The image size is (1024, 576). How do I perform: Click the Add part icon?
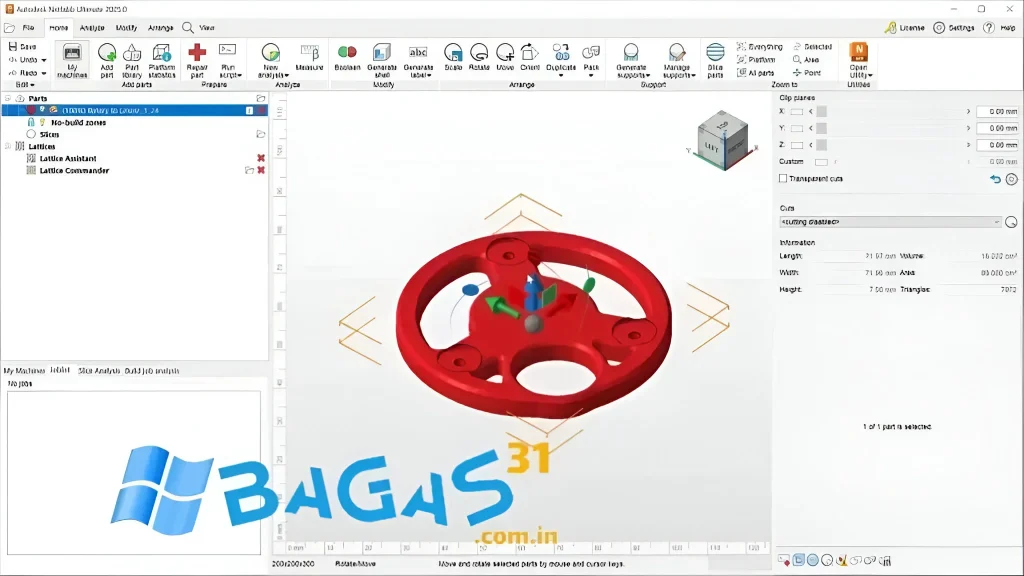click(106, 52)
